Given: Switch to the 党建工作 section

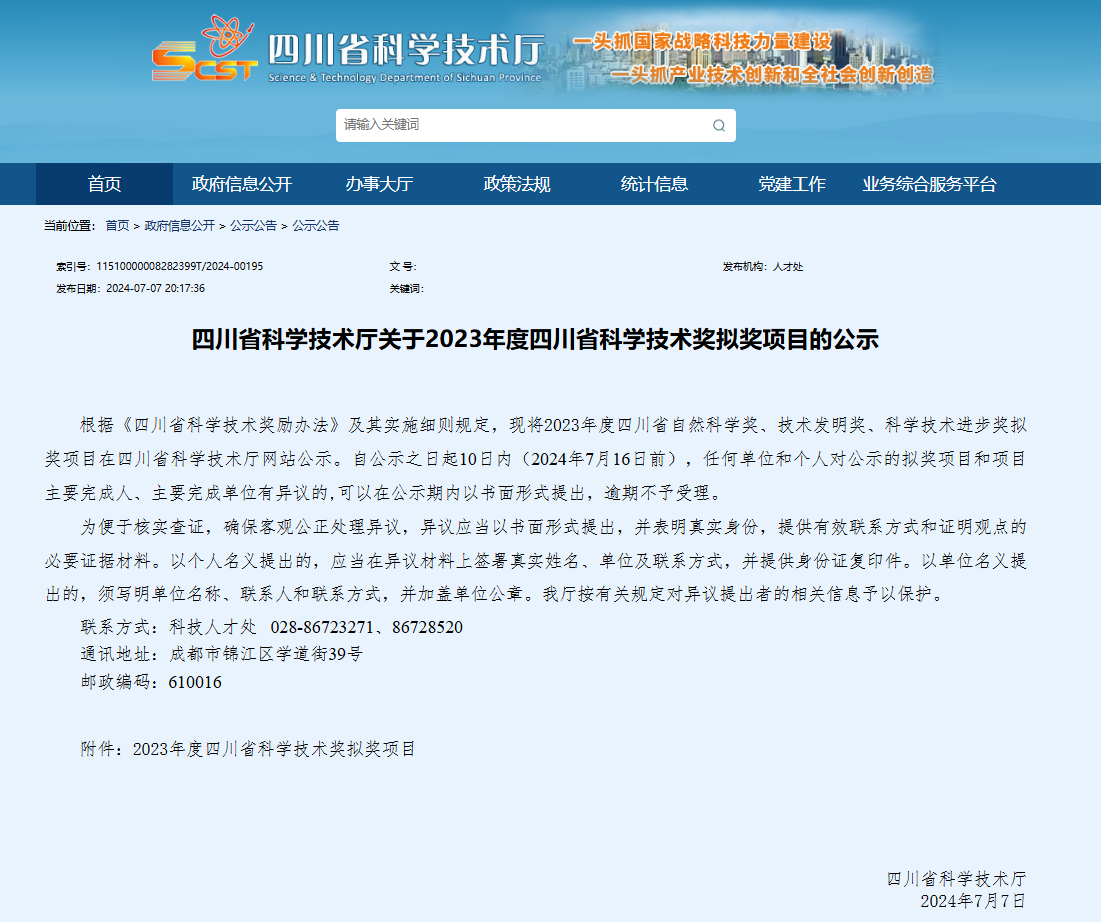Looking at the screenshot, I should click(792, 184).
